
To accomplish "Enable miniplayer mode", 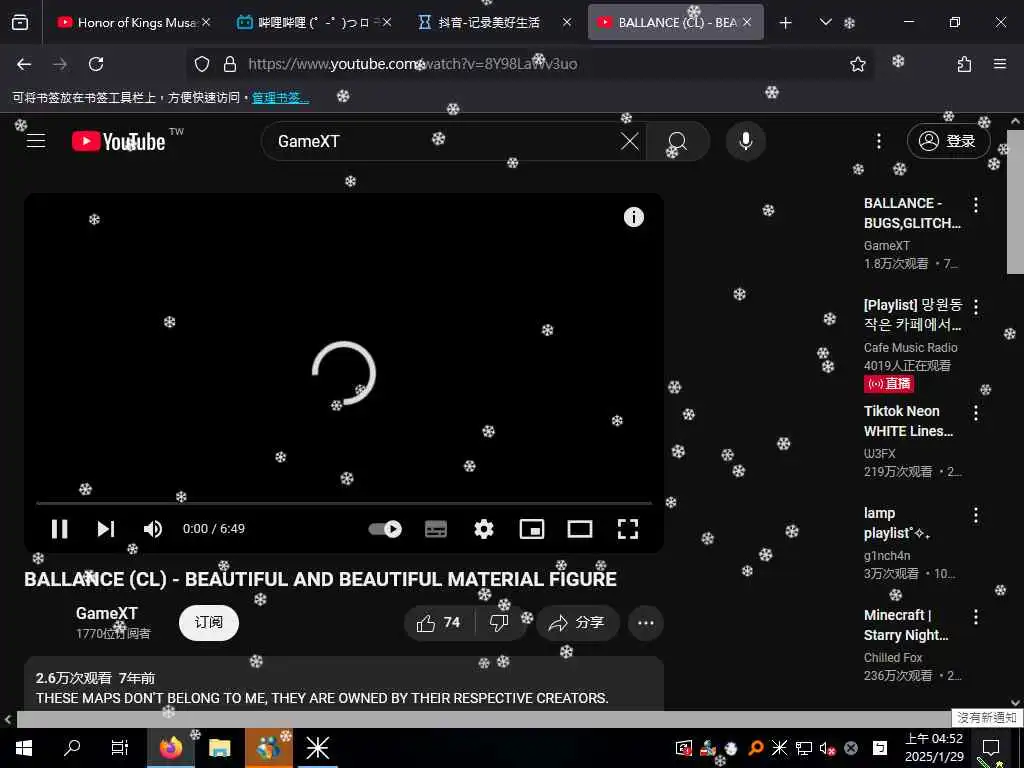I will point(532,528).
